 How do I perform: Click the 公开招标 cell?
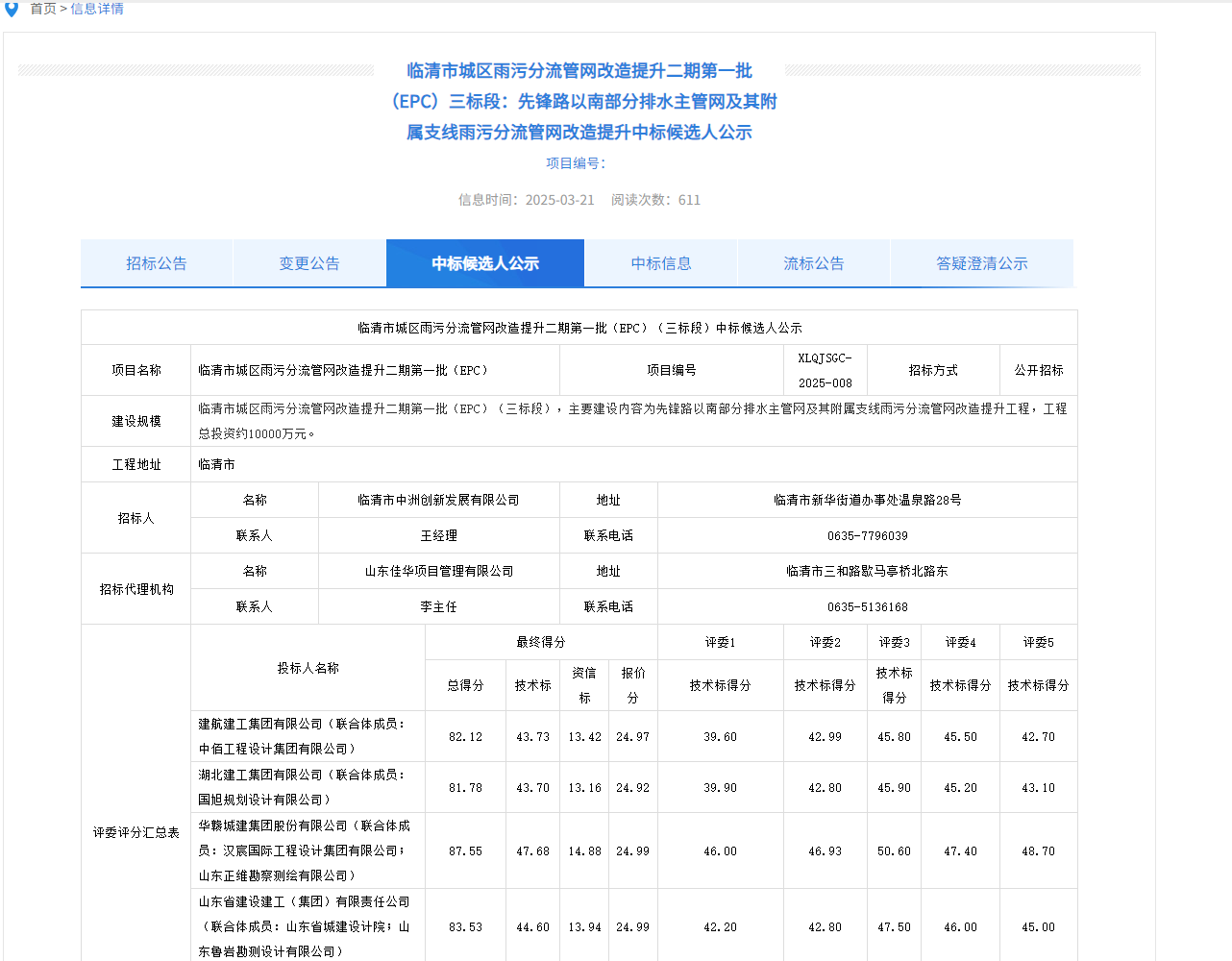[1039, 370]
